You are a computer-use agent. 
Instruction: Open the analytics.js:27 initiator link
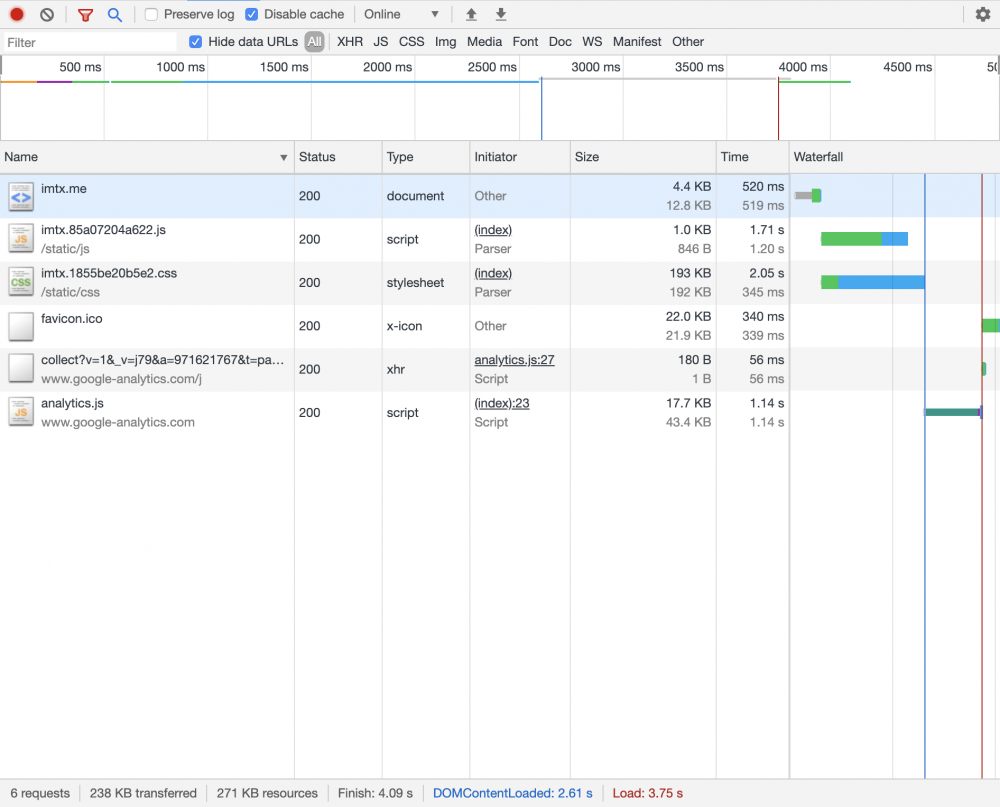point(514,360)
